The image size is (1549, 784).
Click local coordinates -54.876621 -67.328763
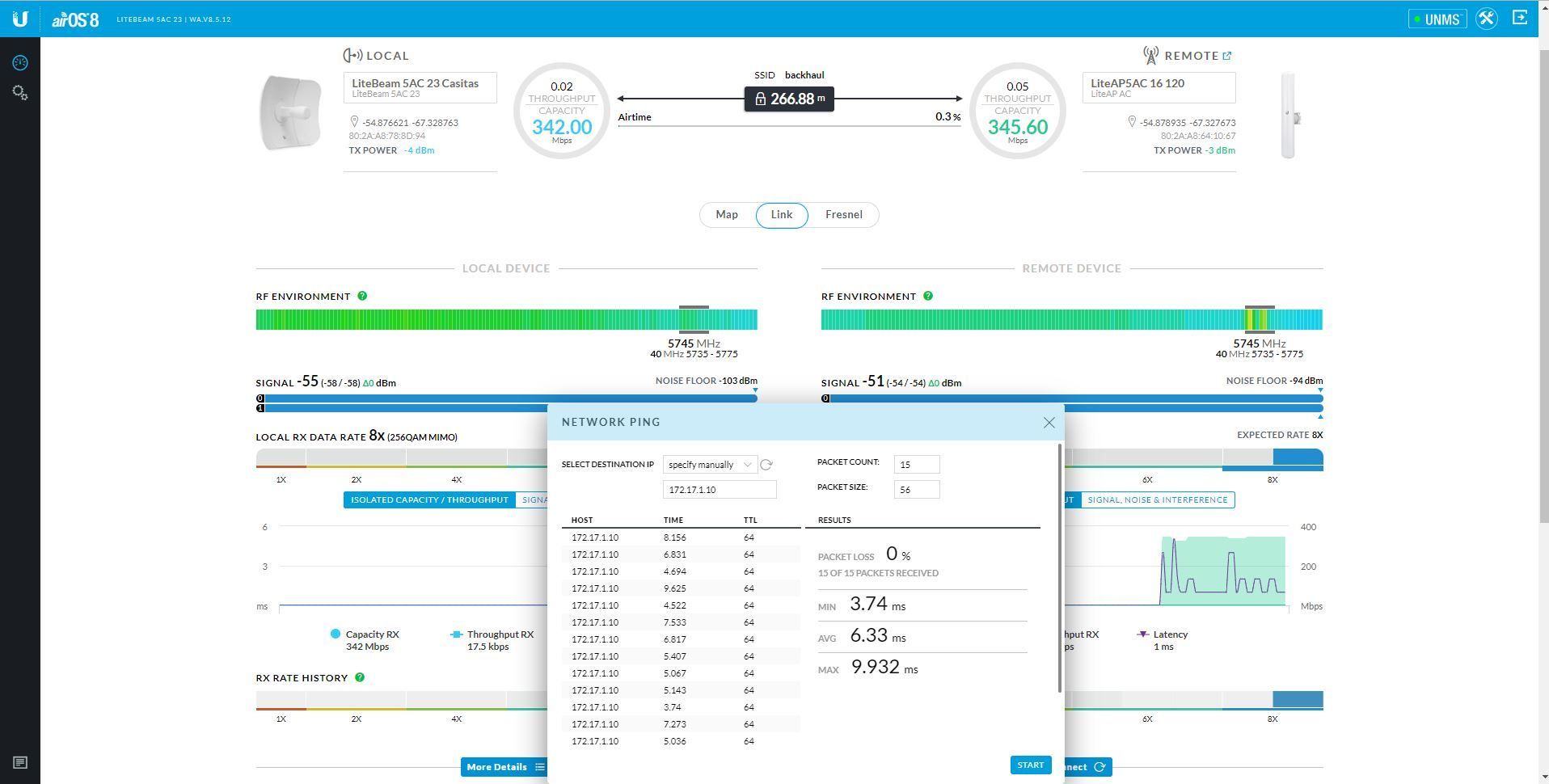coord(410,123)
